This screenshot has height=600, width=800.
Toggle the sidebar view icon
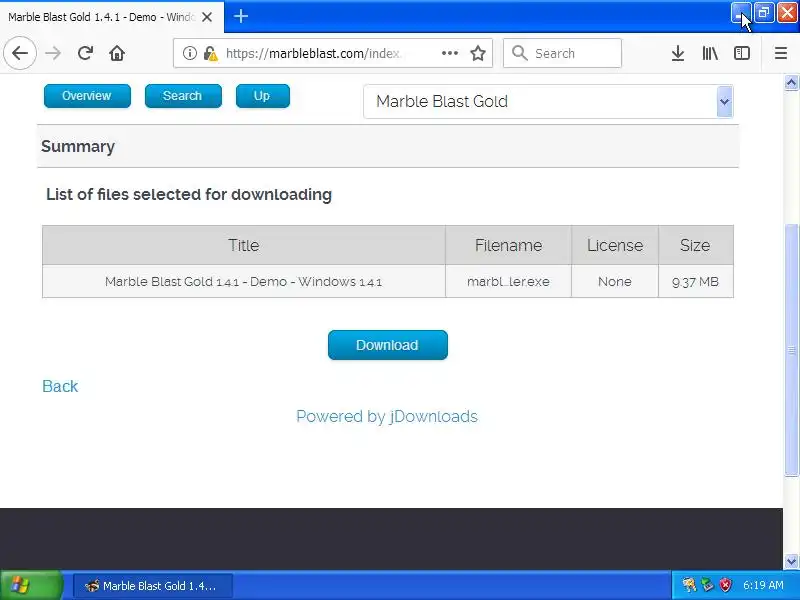pyautogui.click(x=741, y=53)
